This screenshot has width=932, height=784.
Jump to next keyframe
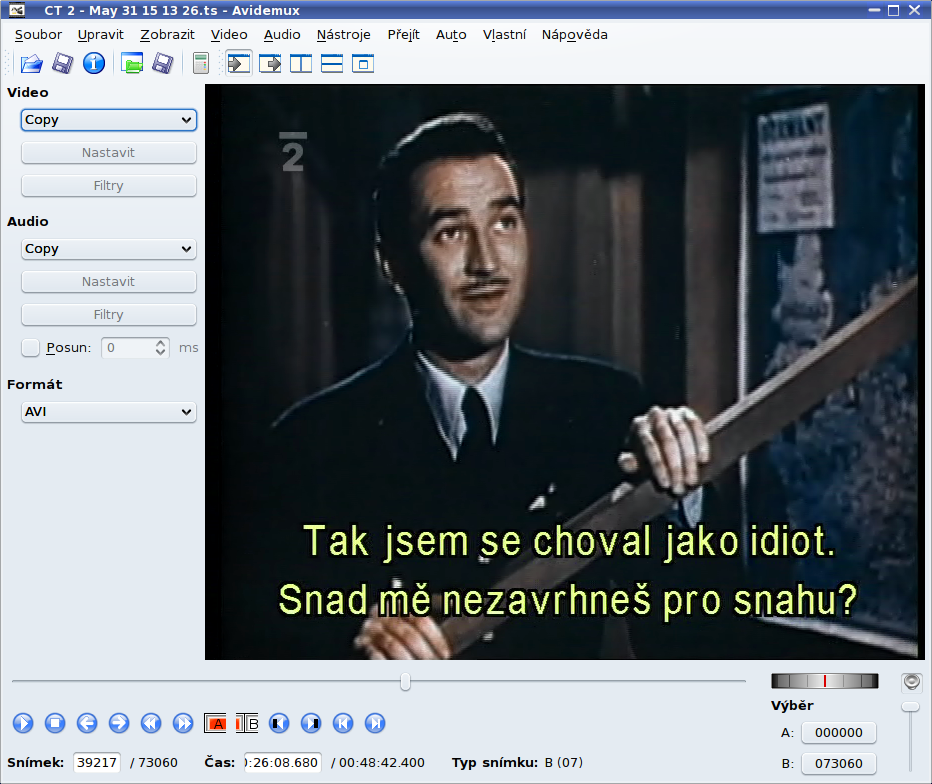(183, 723)
